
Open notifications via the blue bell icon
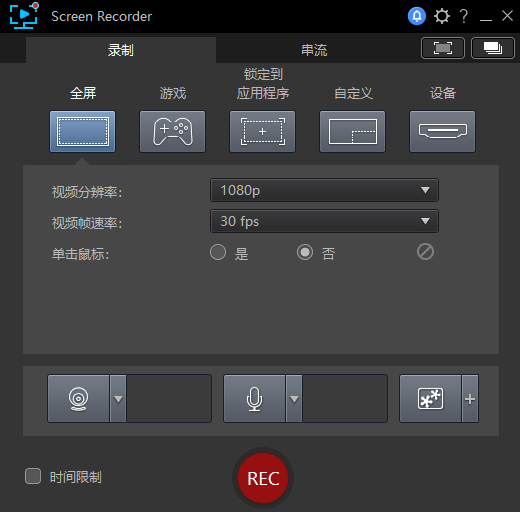(x=417, y=16)
